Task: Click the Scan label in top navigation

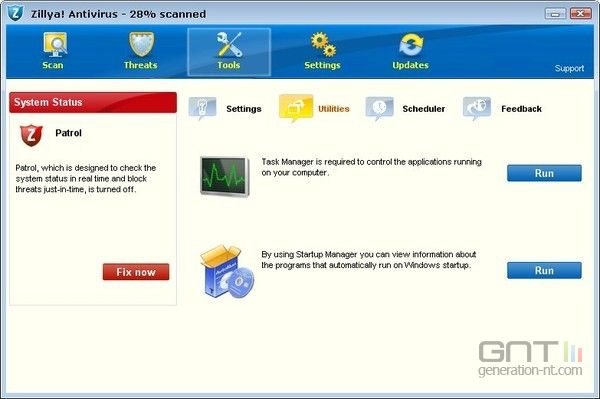Action: click(x=53, y=65)
